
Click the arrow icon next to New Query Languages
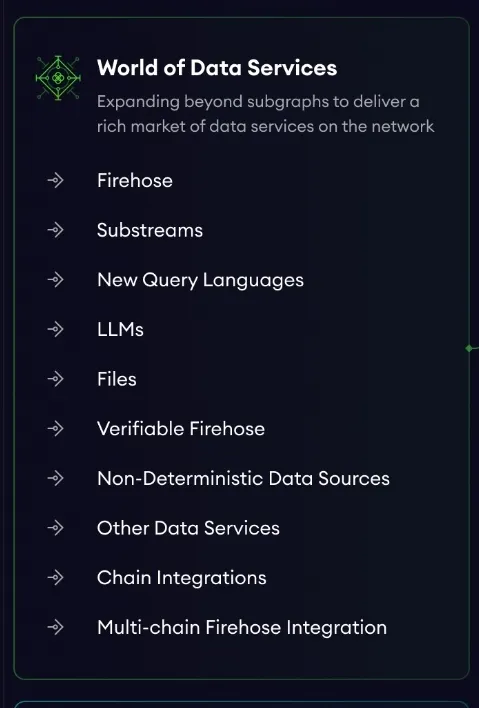[x=56, y=279]
